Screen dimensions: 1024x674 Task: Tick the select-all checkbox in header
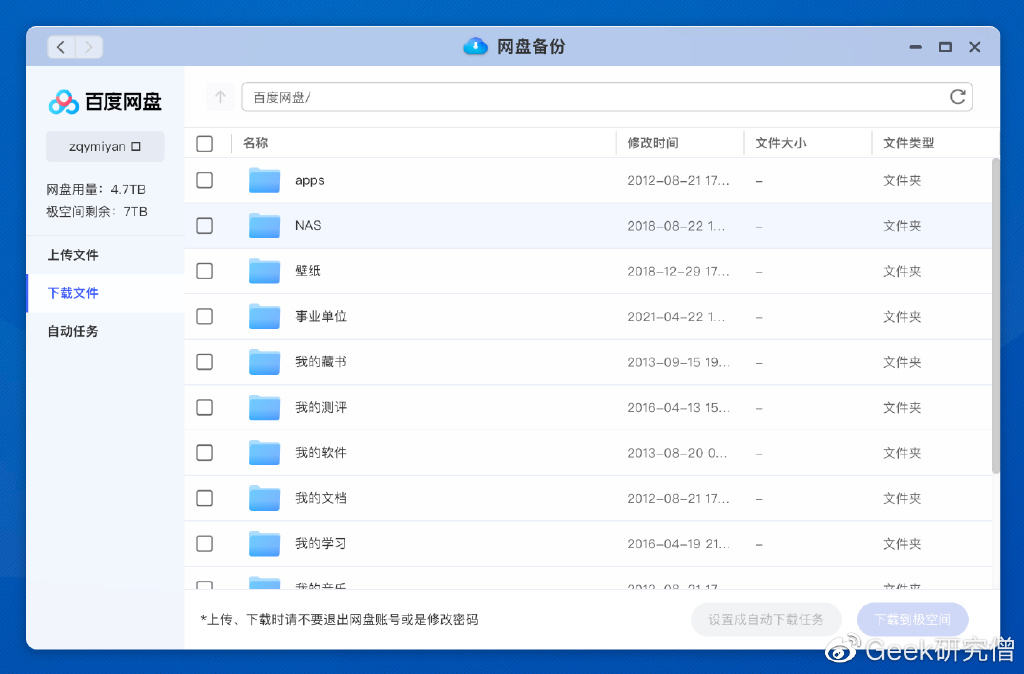click(204, 144)
